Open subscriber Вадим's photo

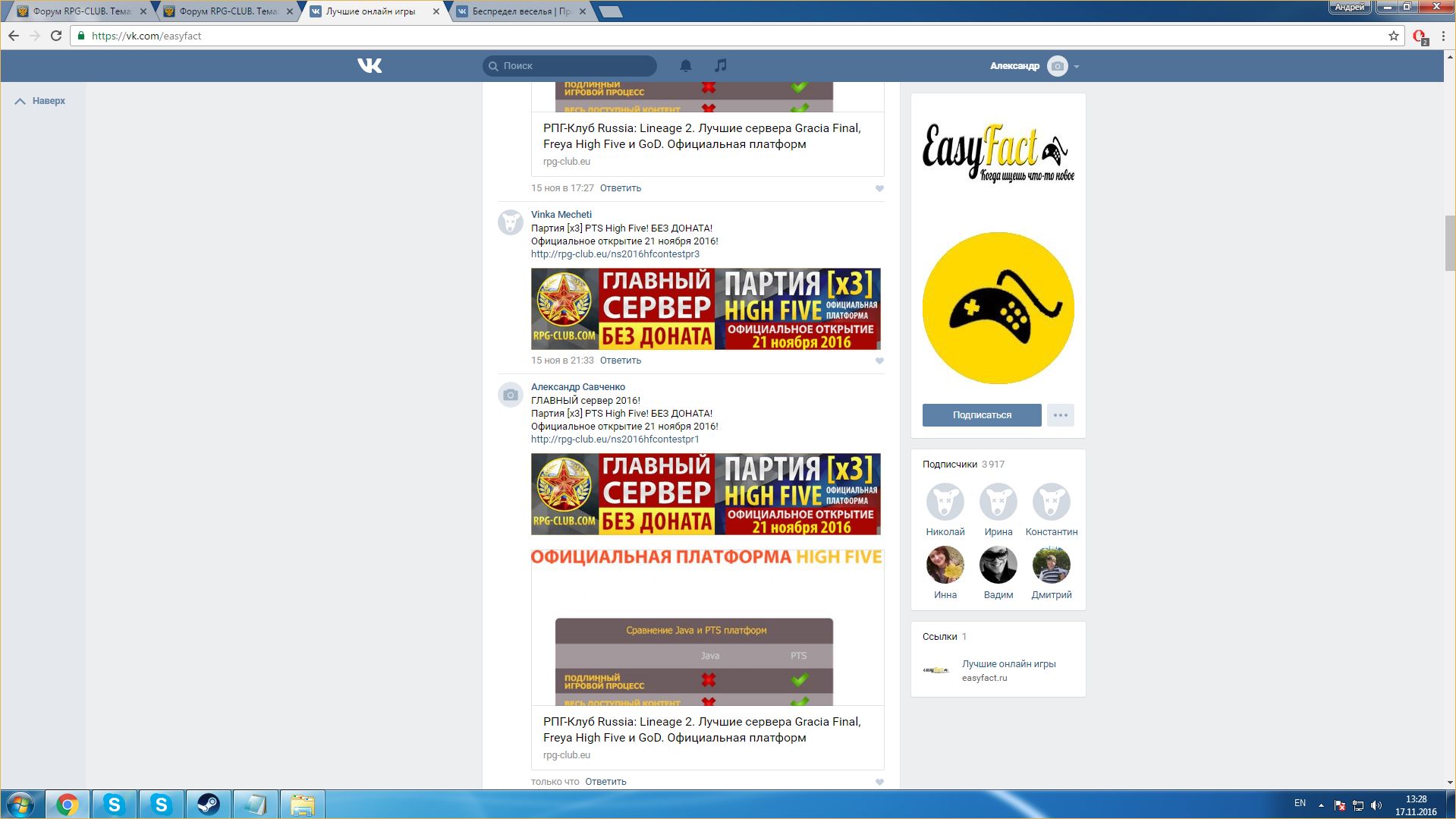point(998,565)
